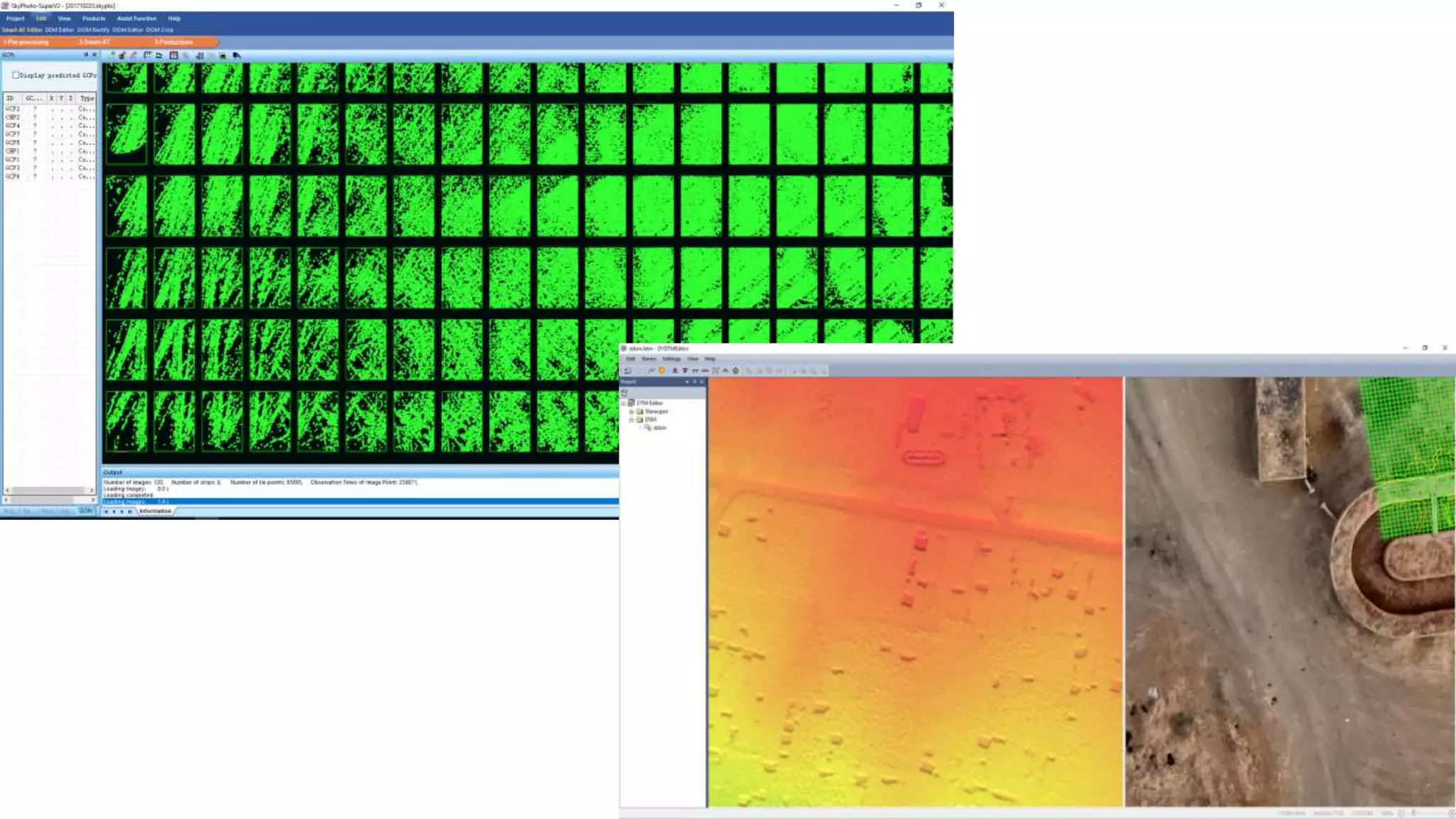Viewport: 1456px width, 819px height.
Task: Select the Production workflow step
Action: [175, 42]
